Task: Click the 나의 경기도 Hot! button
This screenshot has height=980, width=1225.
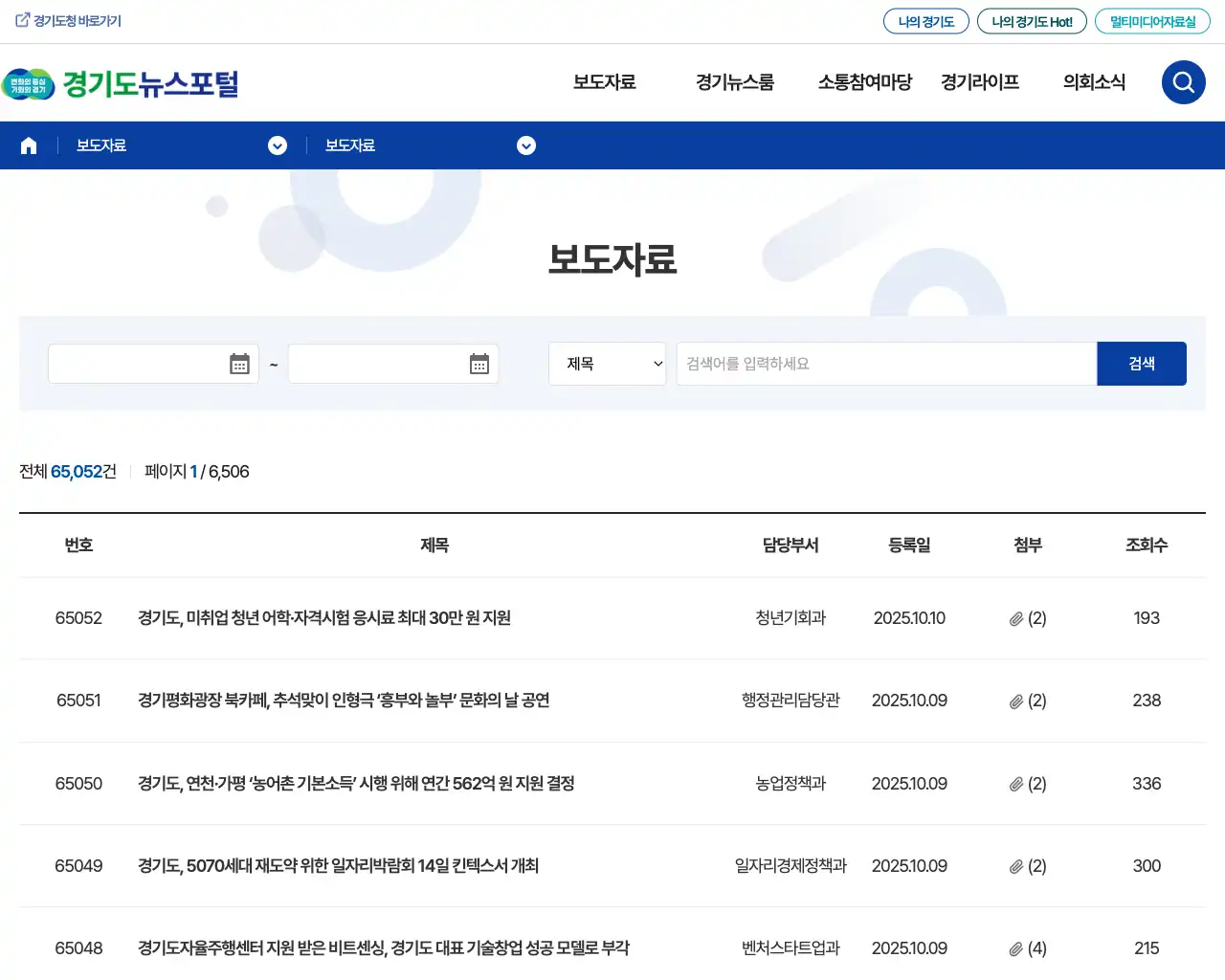Action: pos(1032,20)
